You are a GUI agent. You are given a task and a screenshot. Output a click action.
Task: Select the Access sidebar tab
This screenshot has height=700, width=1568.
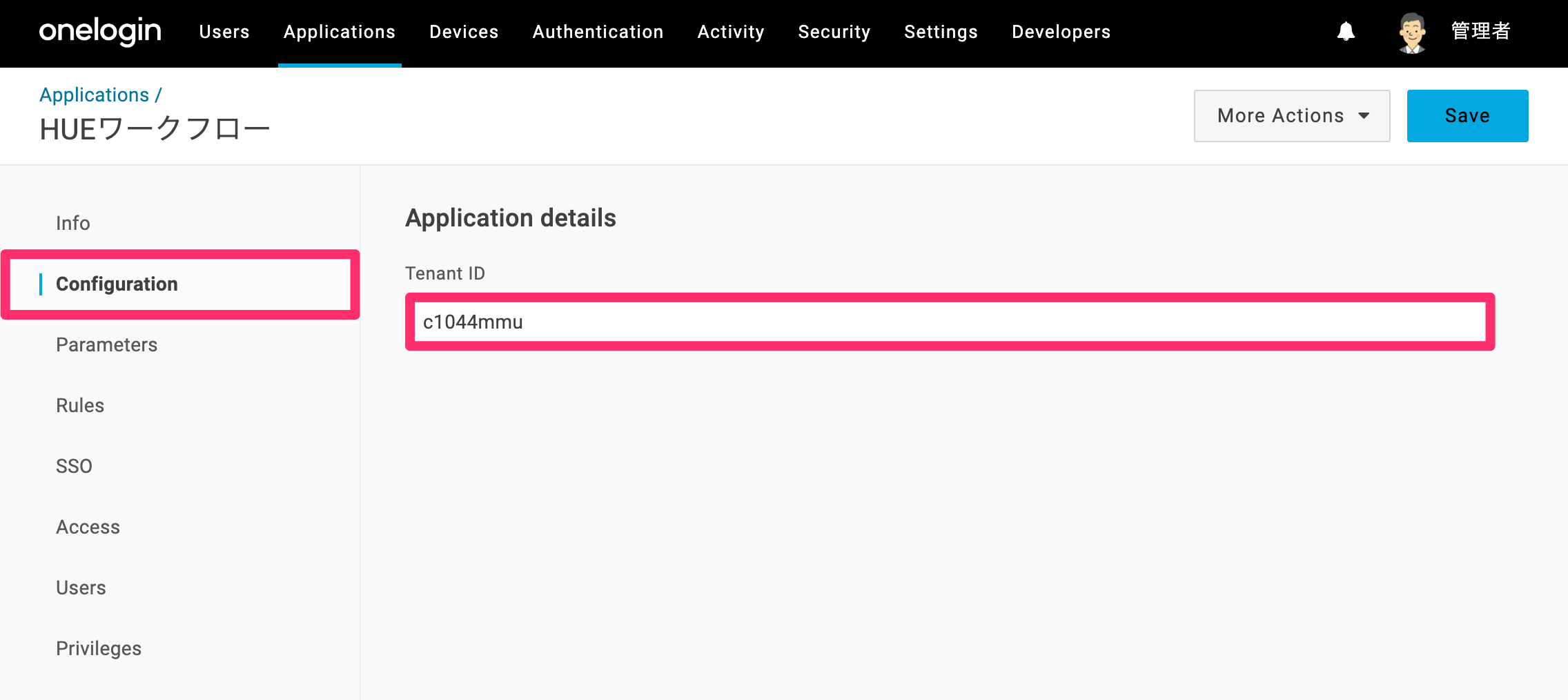pyautogui.click(x=88, y=527)
